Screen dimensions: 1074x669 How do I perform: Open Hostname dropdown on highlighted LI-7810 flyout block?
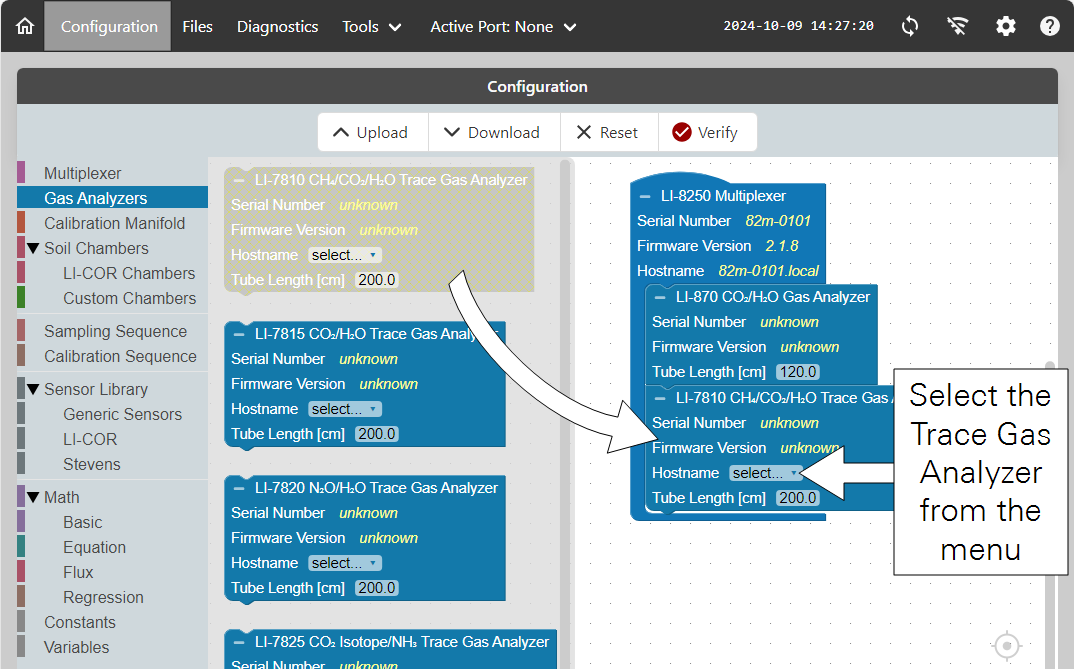coord(345,255)
